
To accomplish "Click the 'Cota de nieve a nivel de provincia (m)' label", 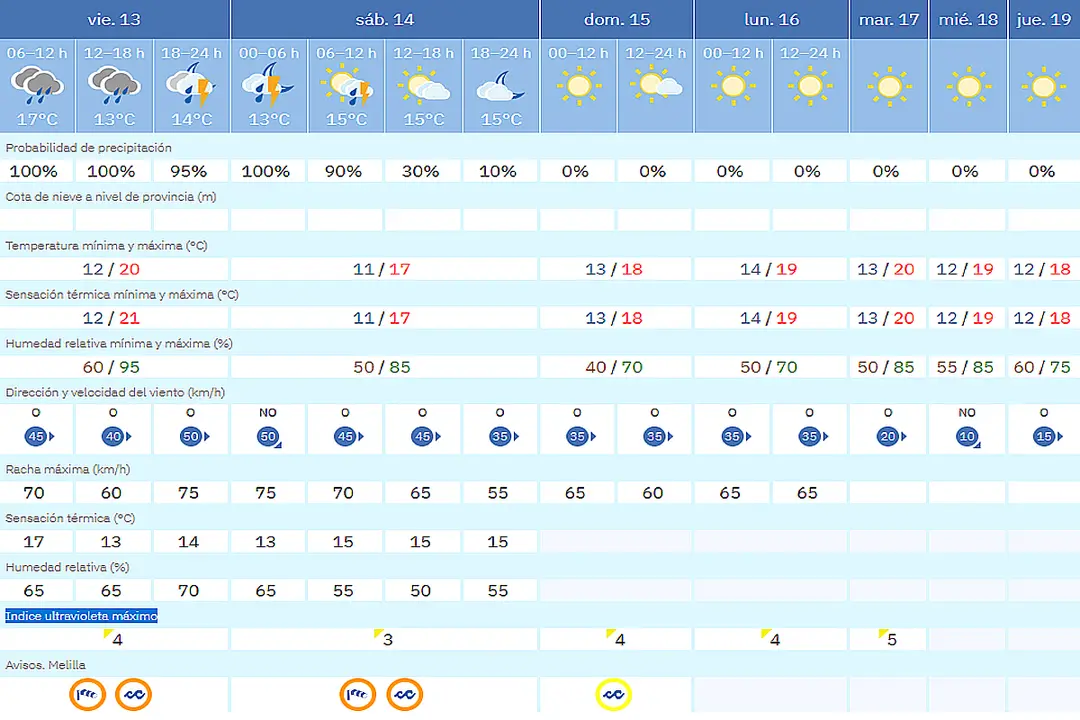I will tap(111, 197).
